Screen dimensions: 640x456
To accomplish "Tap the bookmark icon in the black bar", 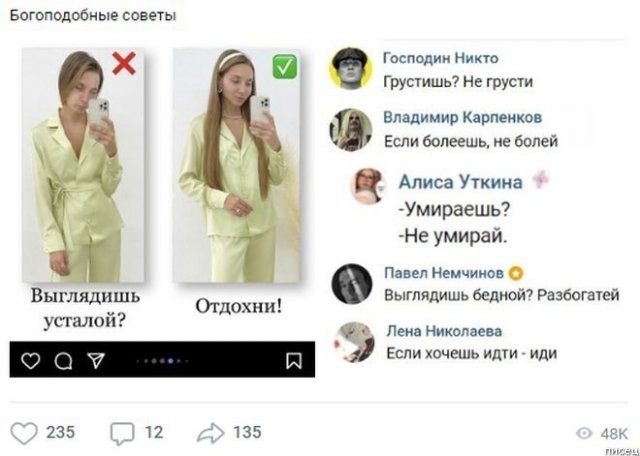I will 294,360.
